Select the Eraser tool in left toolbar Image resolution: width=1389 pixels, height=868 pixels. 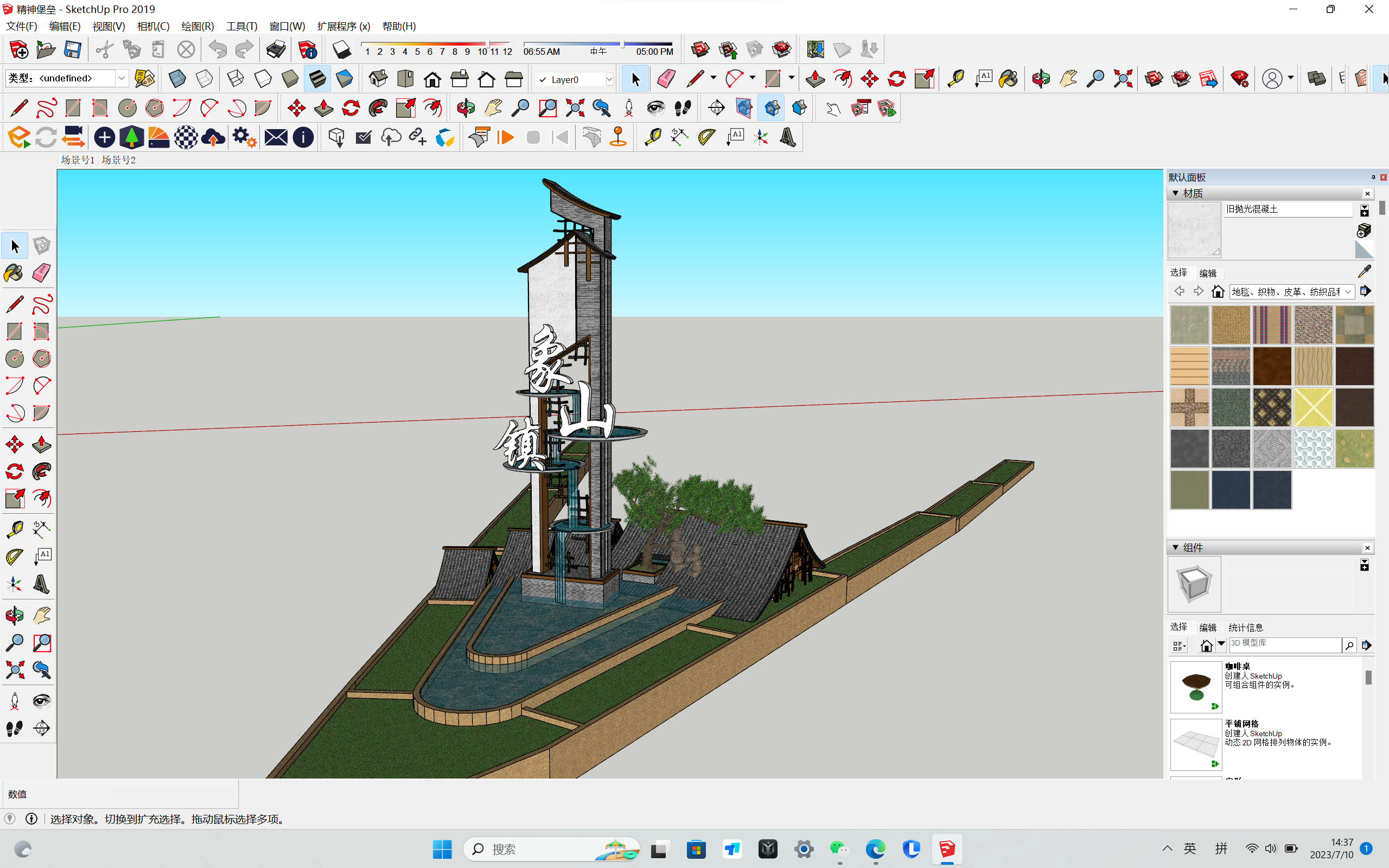[x=41, y=273]
